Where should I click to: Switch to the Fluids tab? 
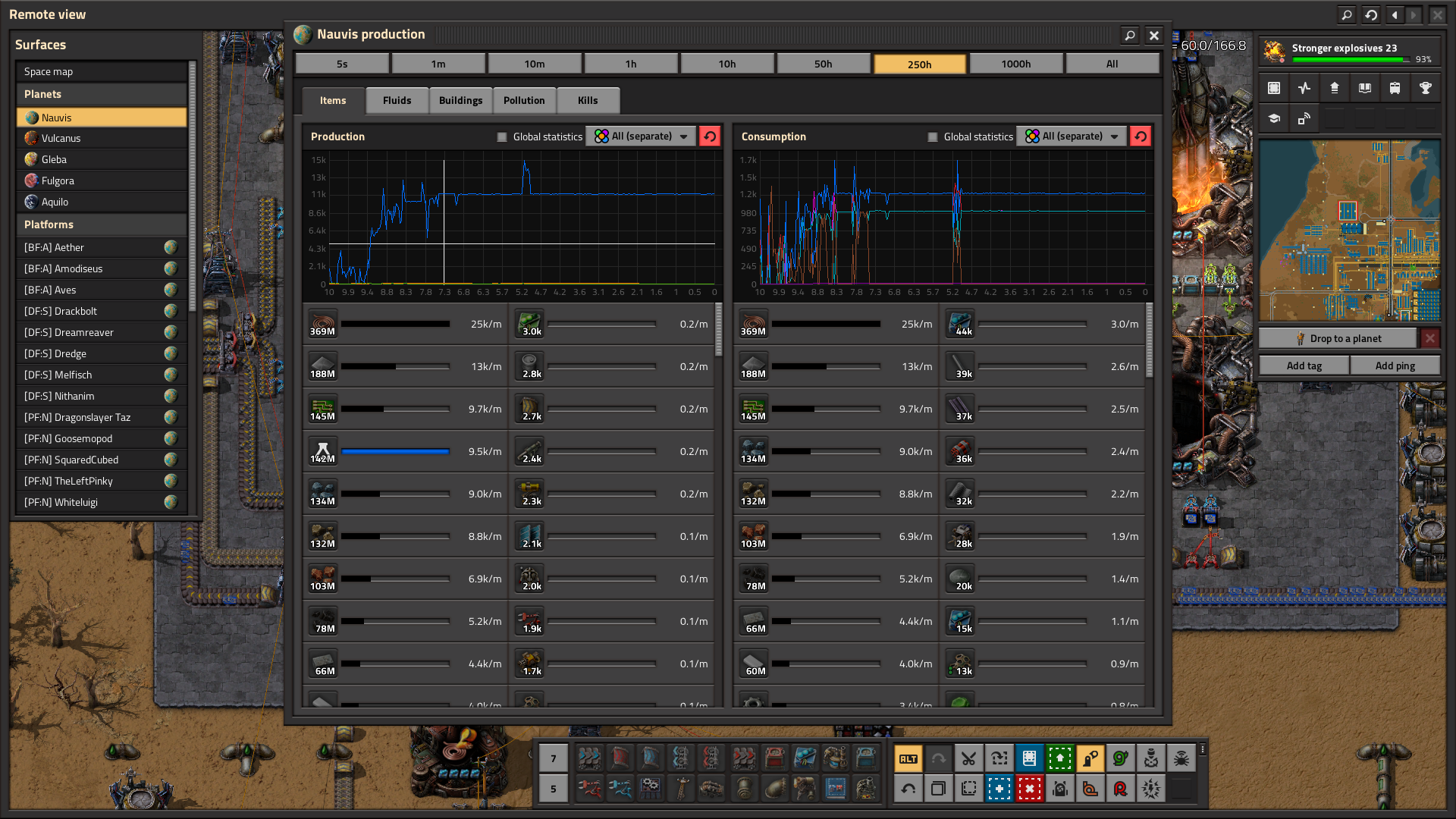tap(397, 101)
